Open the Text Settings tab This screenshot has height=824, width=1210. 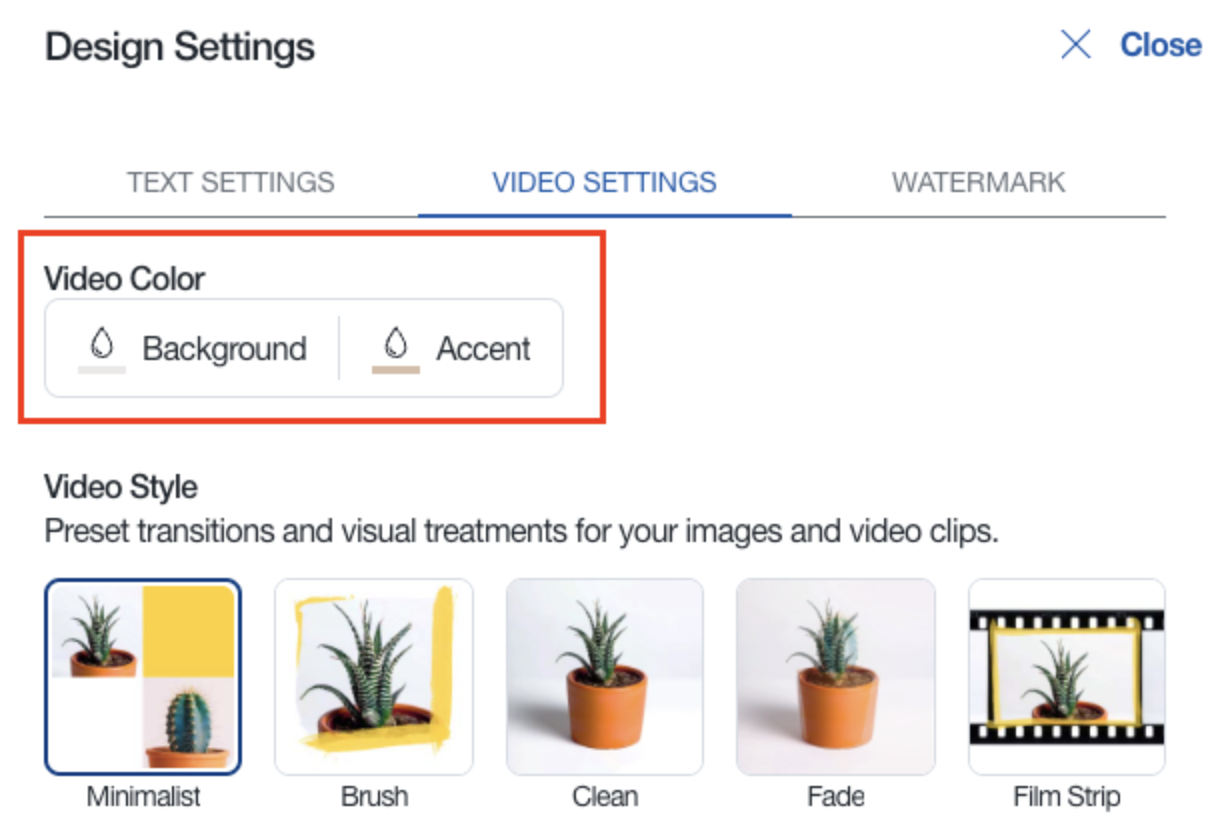point(230,183)
